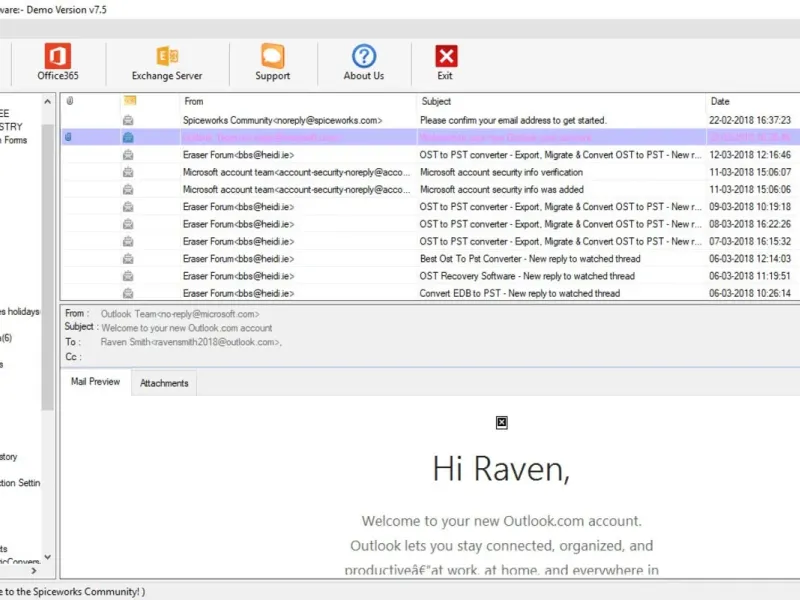Click envelope icon of OST Recovery Software email

click(128, 276)
